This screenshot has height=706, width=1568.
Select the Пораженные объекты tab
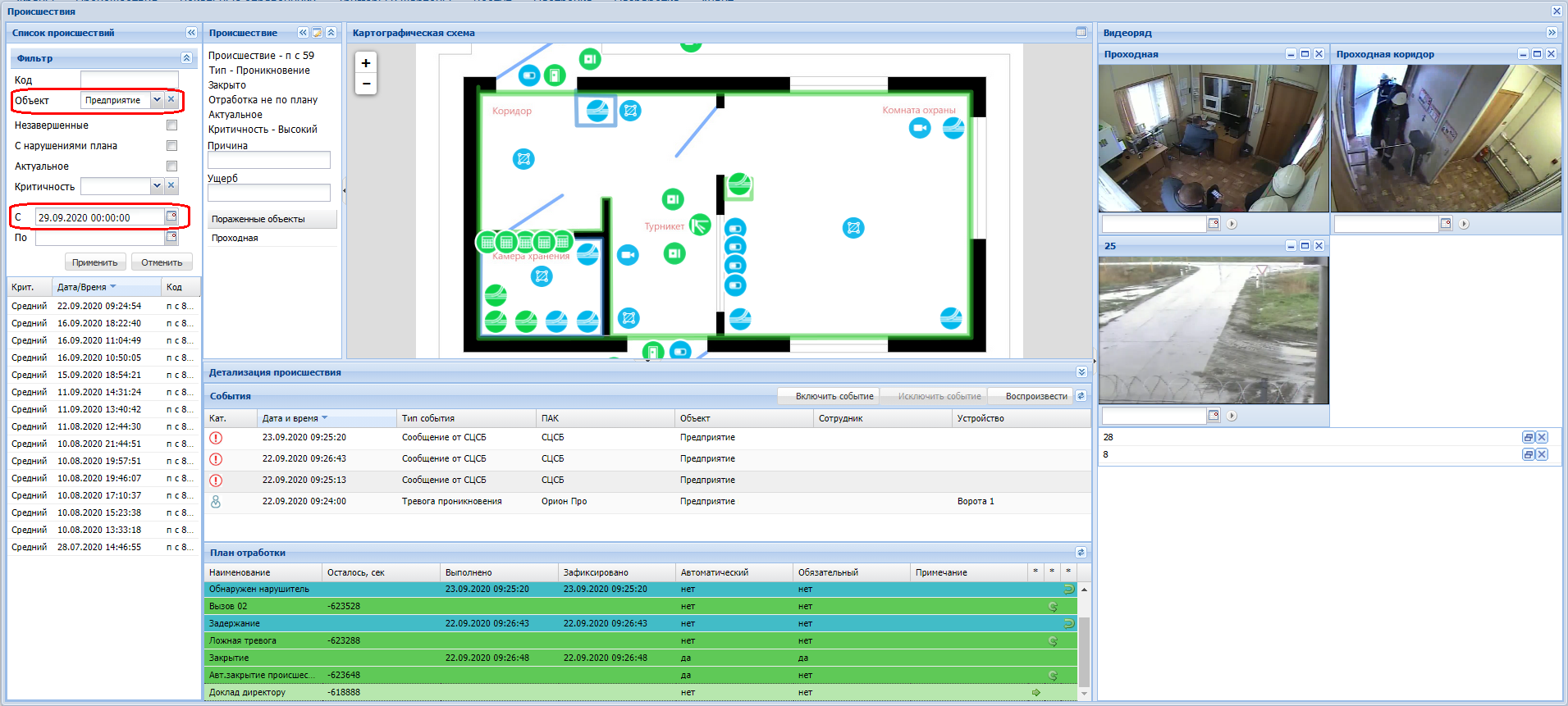(271, 219)
